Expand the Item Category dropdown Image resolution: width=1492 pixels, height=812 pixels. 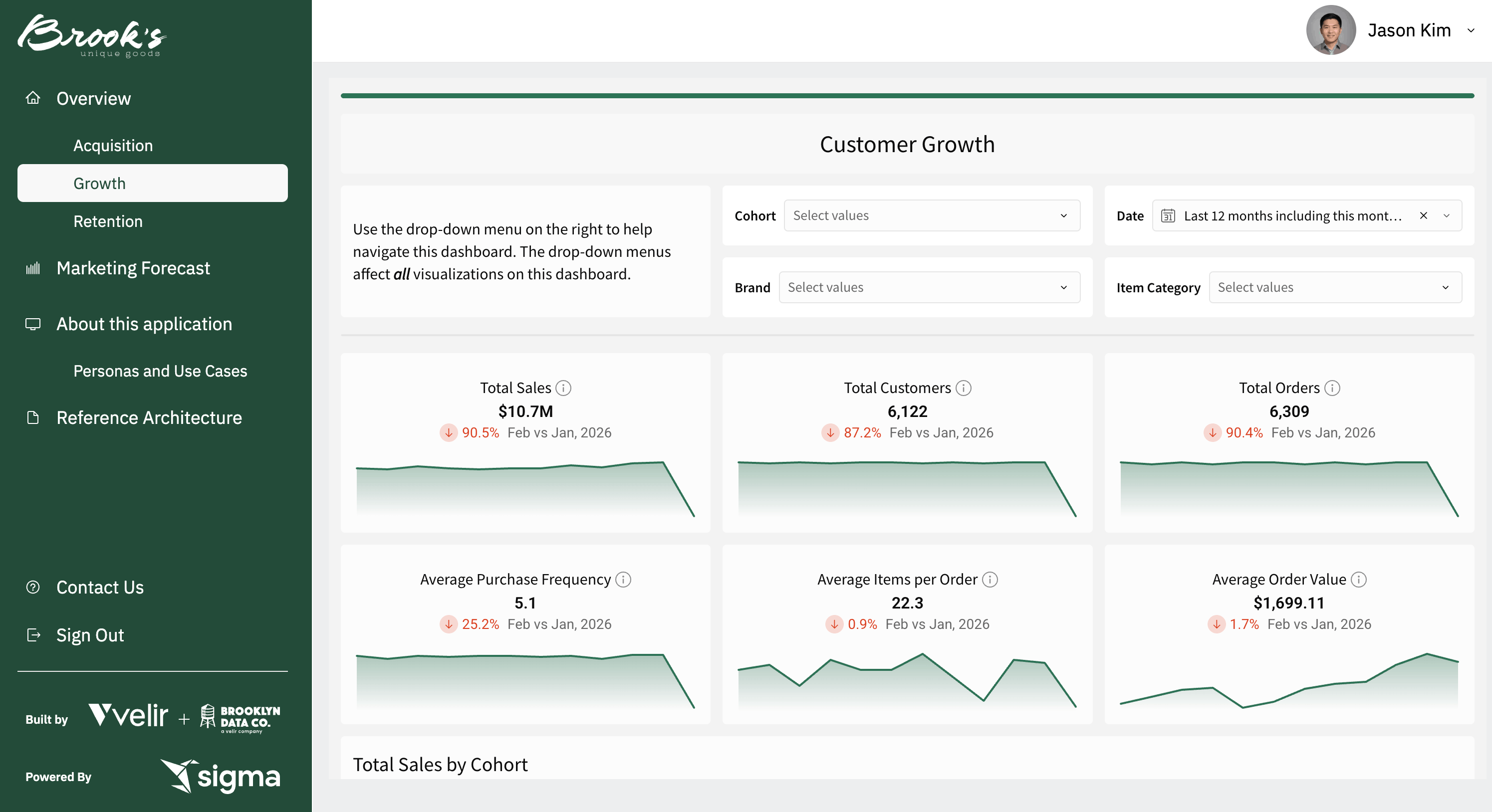pyautogui.click(x=1334, y=288)
